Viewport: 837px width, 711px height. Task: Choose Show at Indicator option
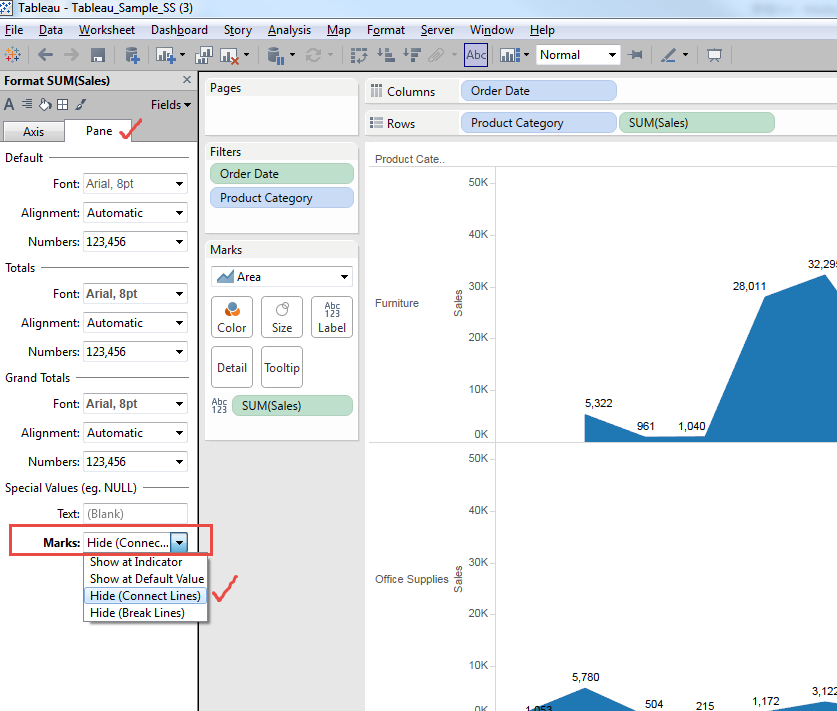[145, 562]
